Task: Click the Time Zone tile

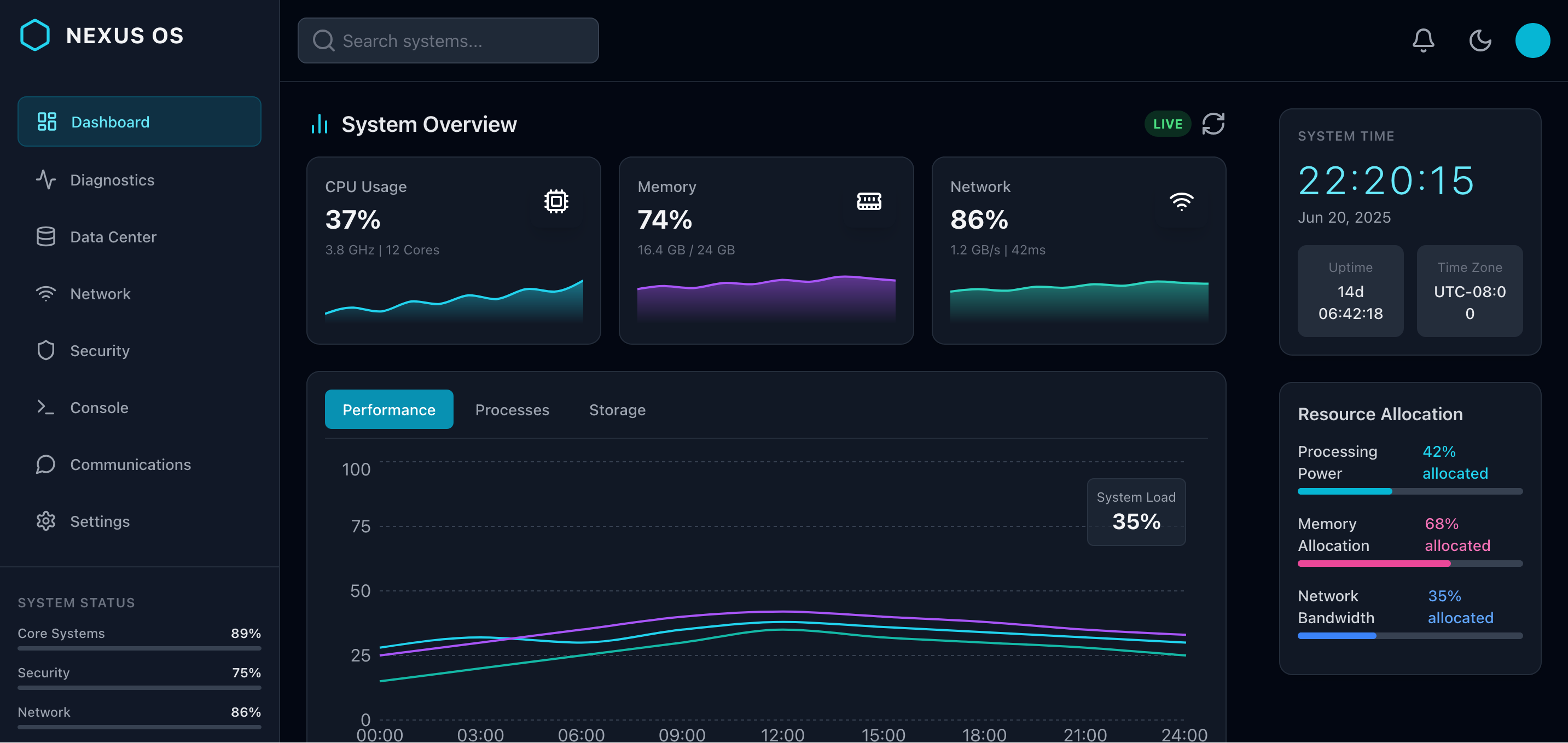Action: point(1470,291)
